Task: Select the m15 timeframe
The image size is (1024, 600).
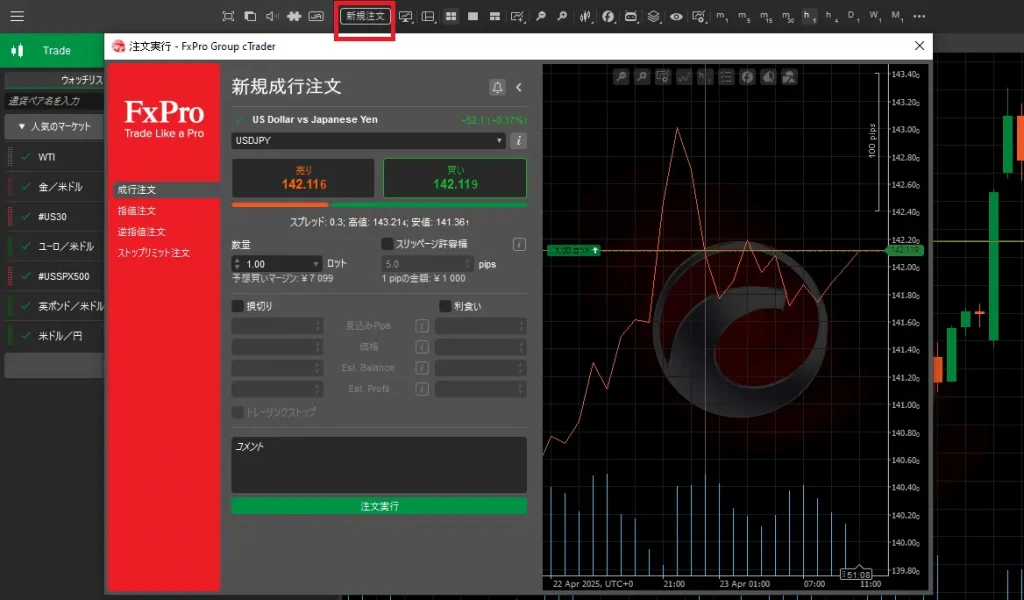Action: tap(766, 16)
